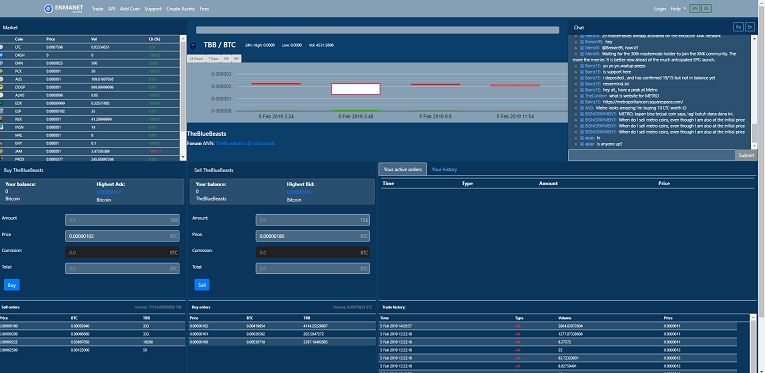Click the chat panel vertical scrollbar
This screenshot has width=765, height=373.
pos(754,92)
